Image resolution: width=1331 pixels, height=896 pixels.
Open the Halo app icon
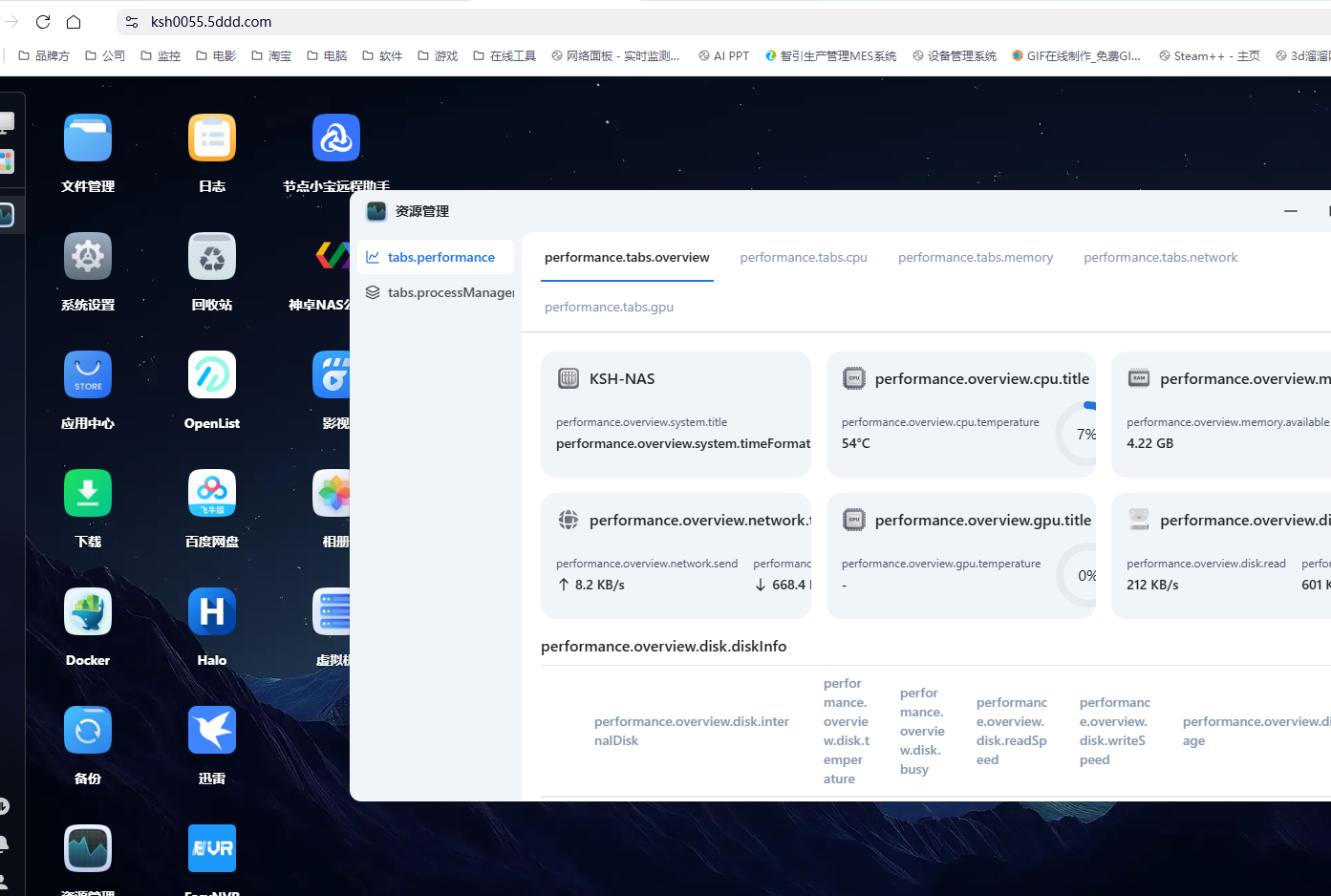click(x=212, y=612)
